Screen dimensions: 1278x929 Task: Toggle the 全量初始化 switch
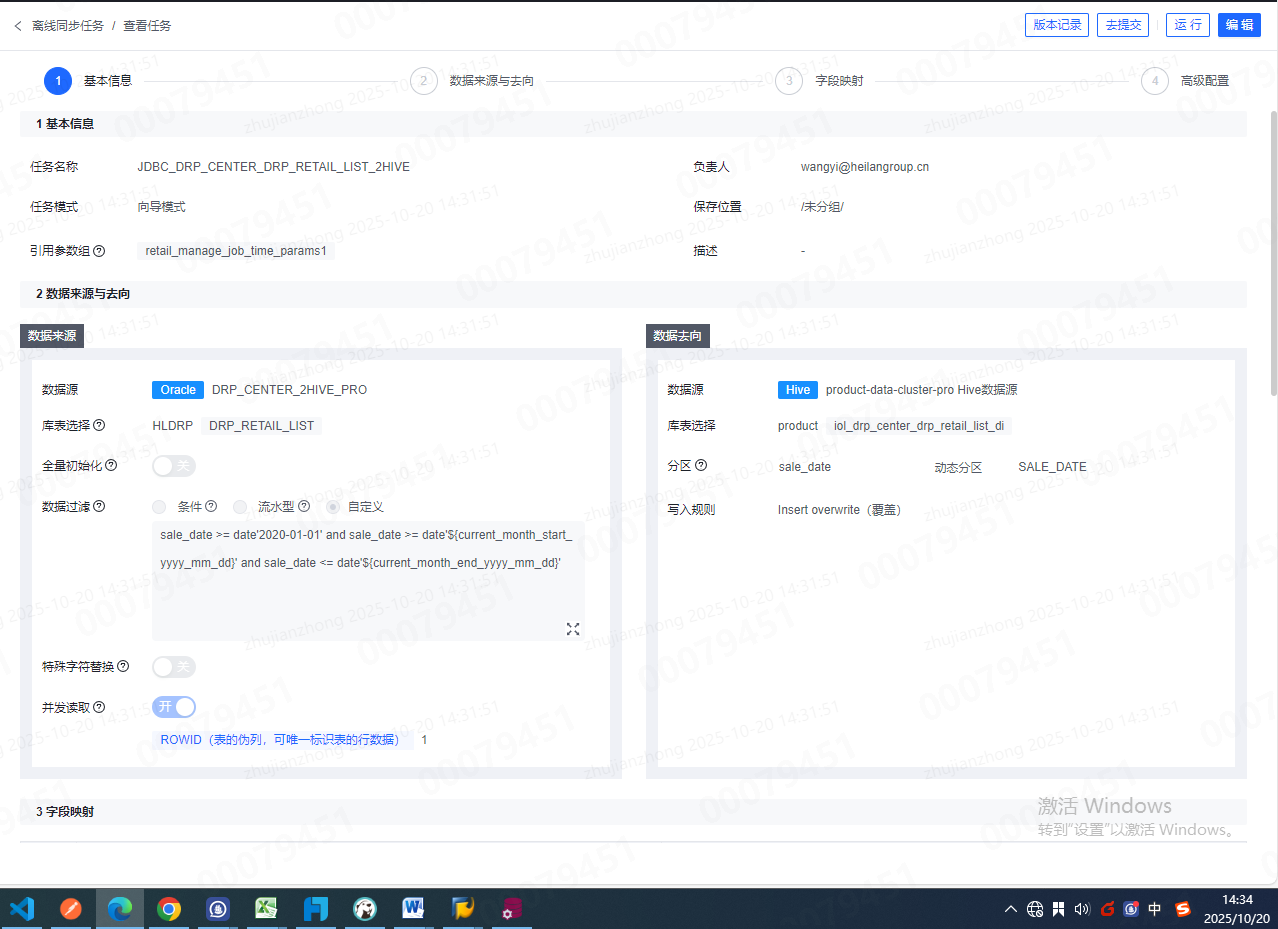point(173,466)
